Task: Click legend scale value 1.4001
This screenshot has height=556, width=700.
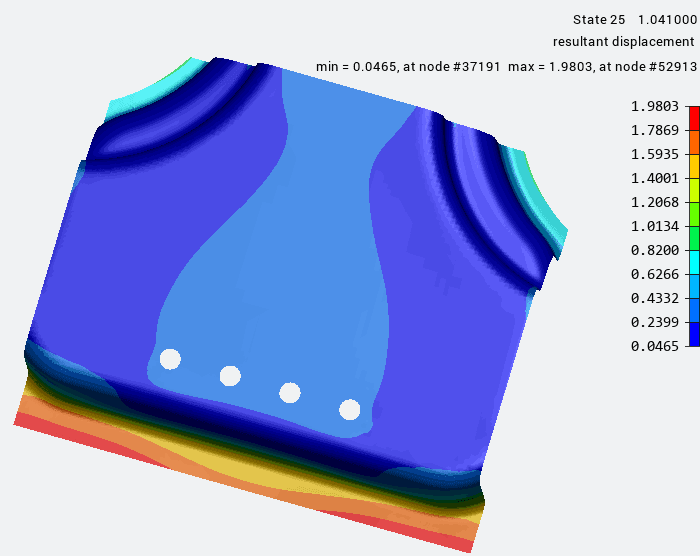Action: [654, 179]
